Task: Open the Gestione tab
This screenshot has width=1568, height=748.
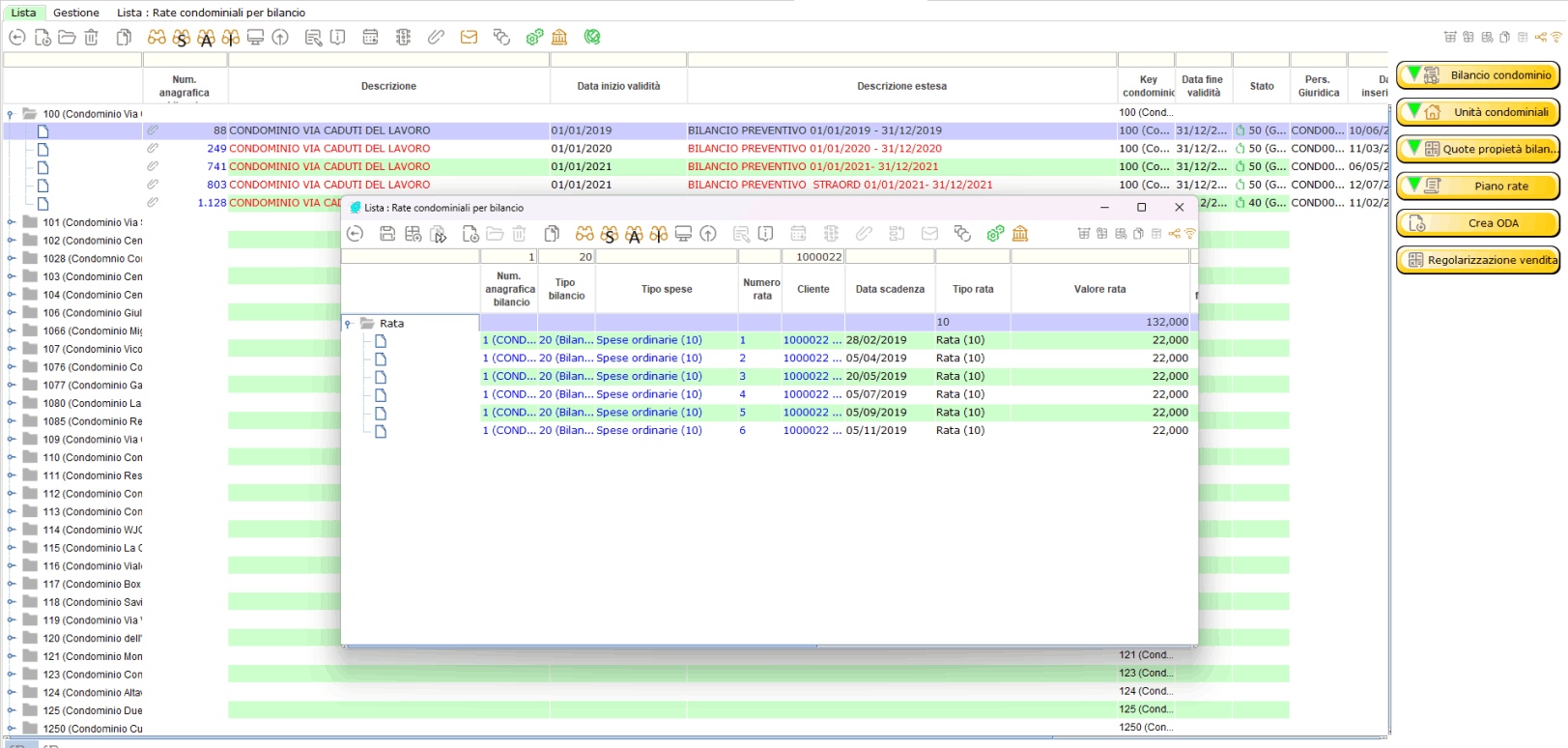Action: pos(76,13)
